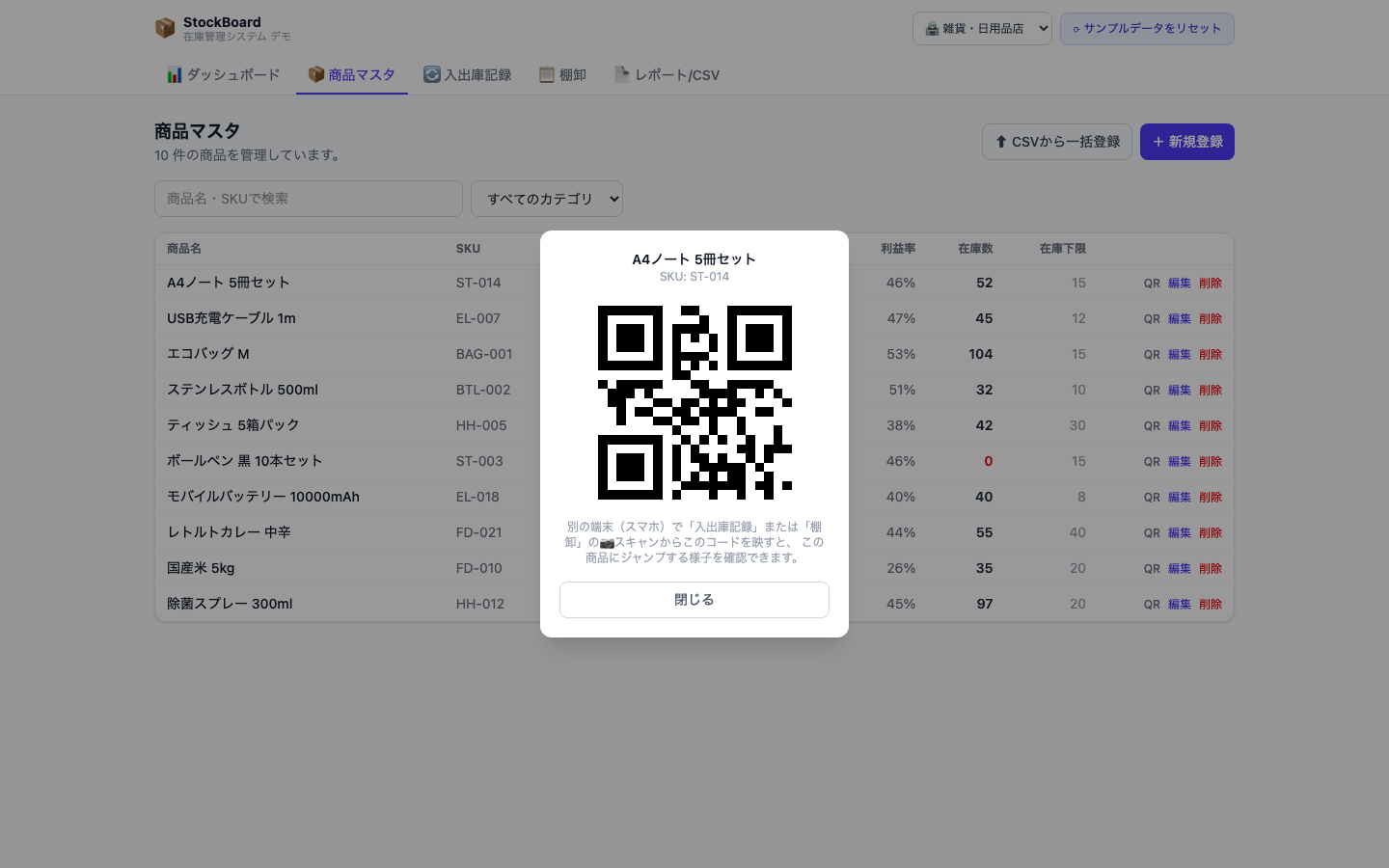The image size is (1389, 868).
Task: Click the product name モバイルバッテリー 10000mAh
Action: coord(263,497)
